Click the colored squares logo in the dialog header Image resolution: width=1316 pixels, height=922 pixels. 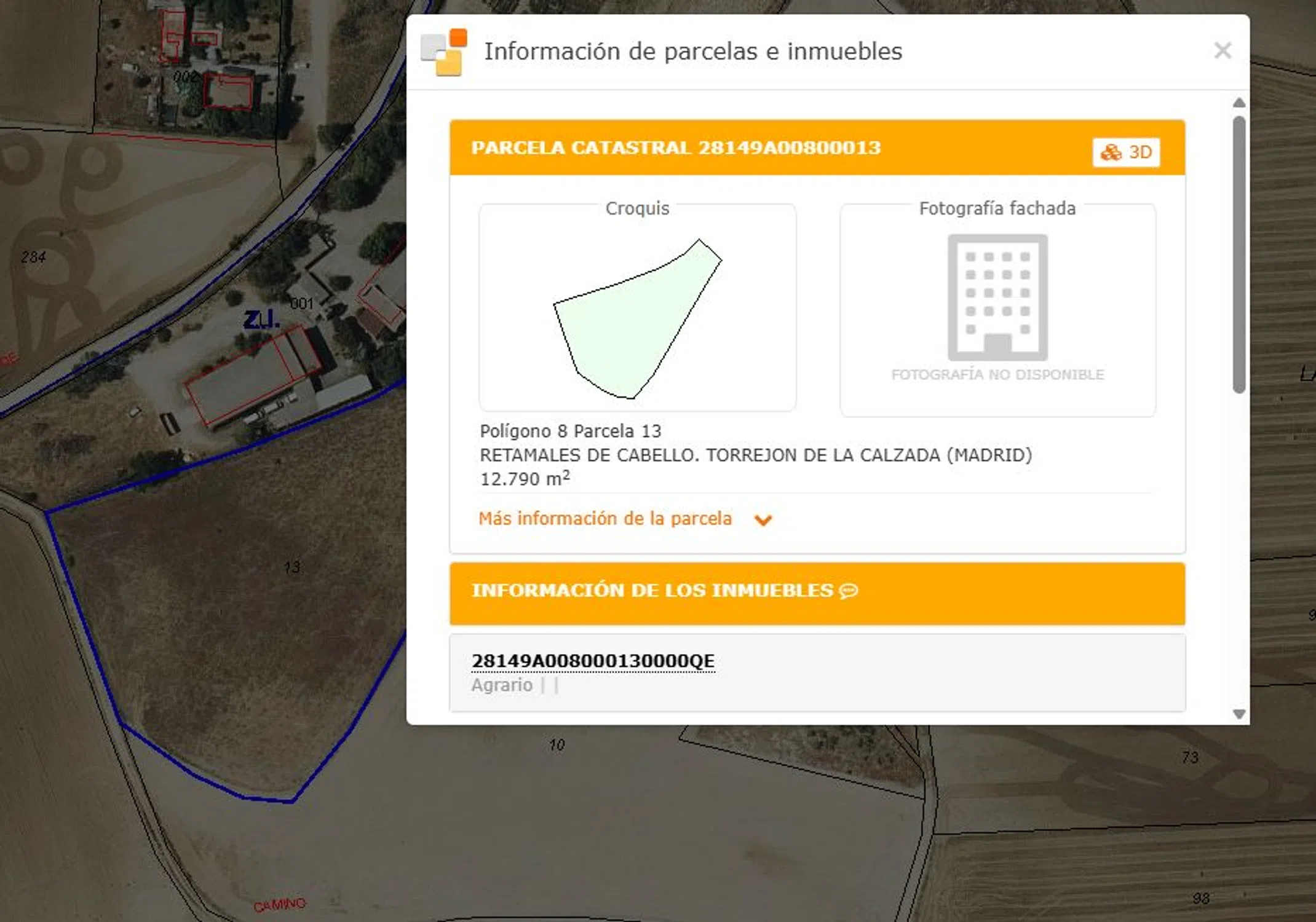[x=444, y=52]
